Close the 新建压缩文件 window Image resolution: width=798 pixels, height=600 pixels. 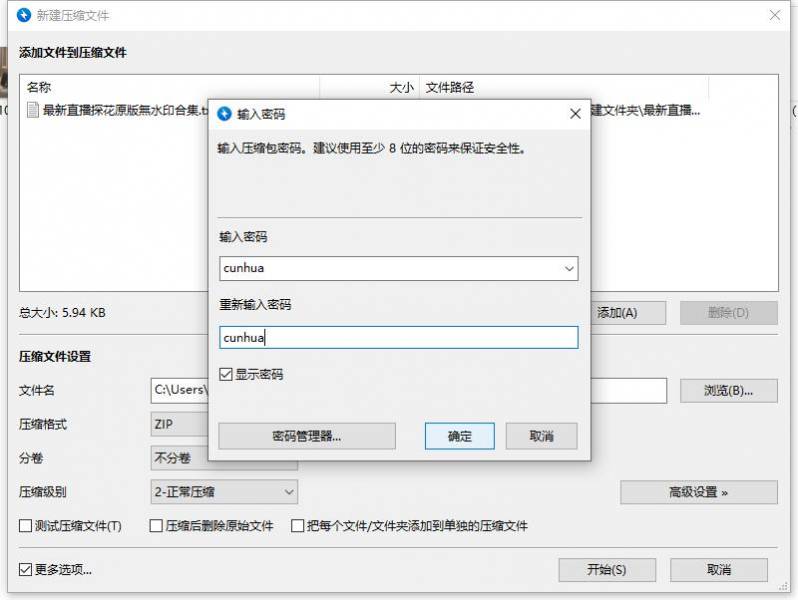[774, 16]
